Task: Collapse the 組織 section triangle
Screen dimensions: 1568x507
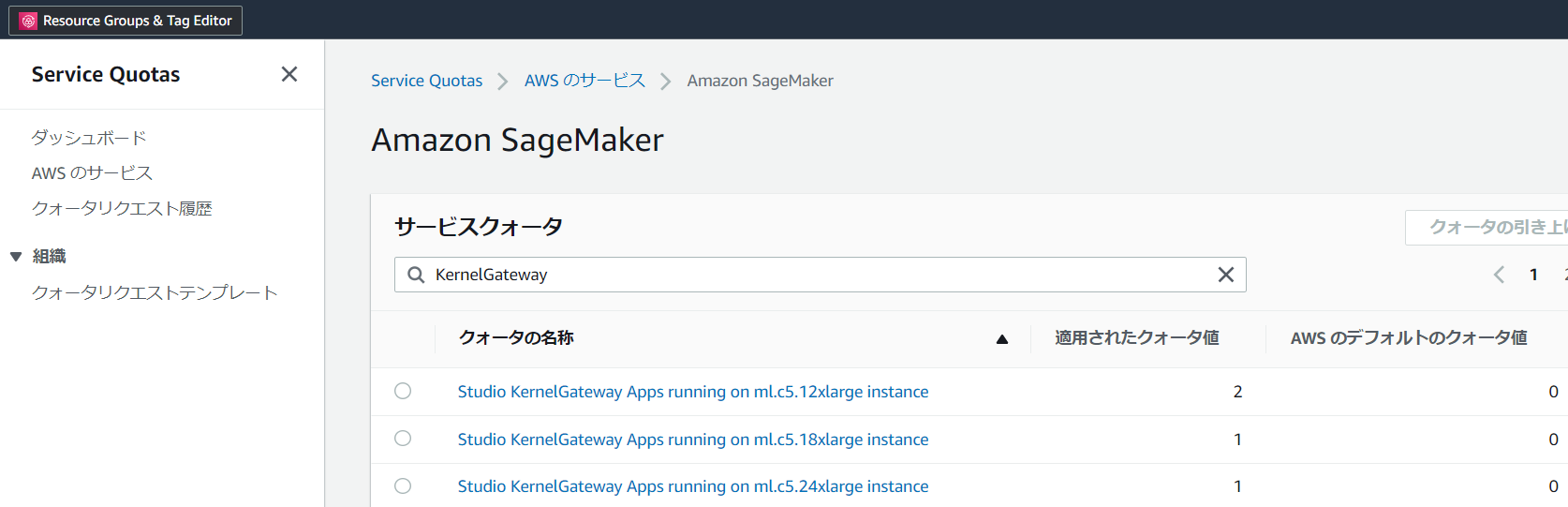Action: (x=16, y=257)
